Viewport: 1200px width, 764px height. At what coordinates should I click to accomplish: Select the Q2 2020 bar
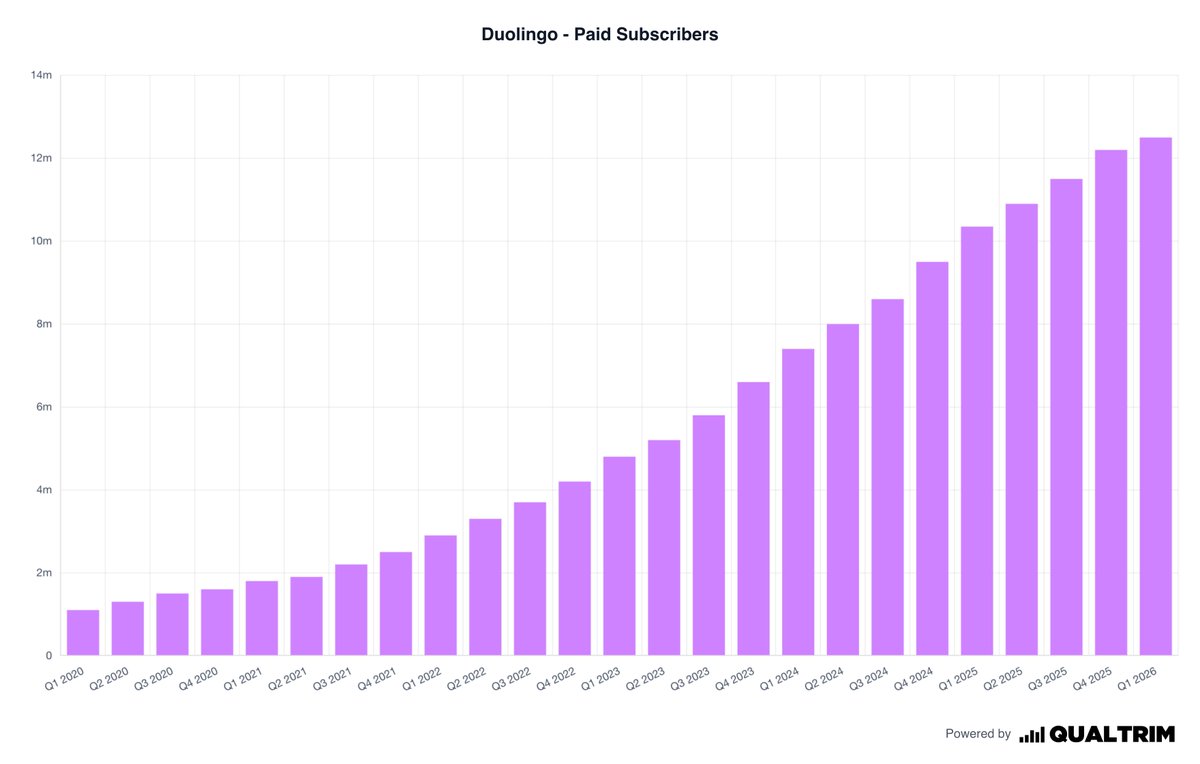click(x=128, y=629)
